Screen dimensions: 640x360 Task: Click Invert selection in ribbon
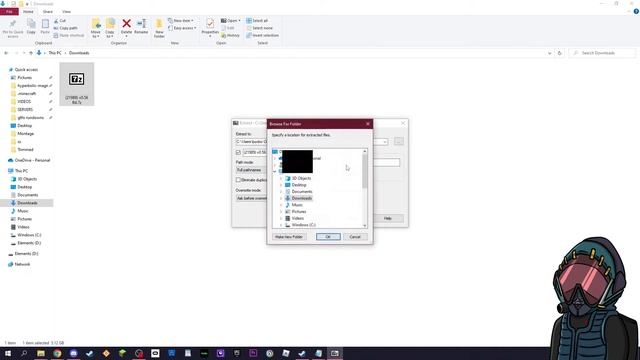(x=262, y=36)
